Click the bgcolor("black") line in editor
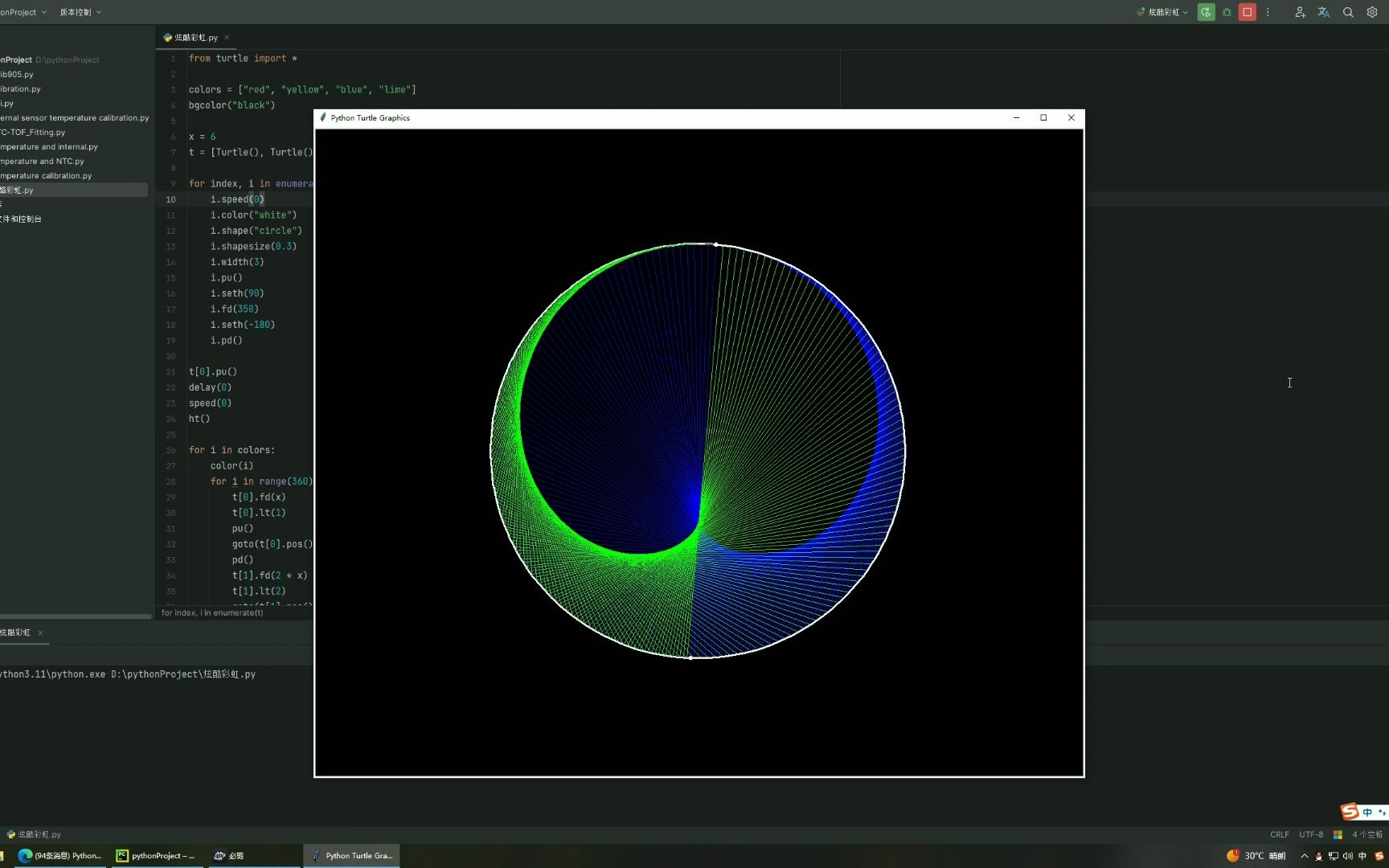 (231, 105)
